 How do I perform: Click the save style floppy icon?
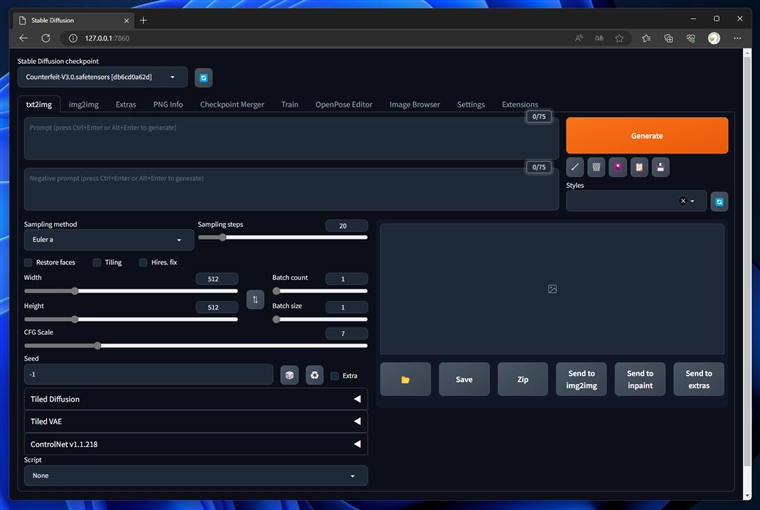660,167
